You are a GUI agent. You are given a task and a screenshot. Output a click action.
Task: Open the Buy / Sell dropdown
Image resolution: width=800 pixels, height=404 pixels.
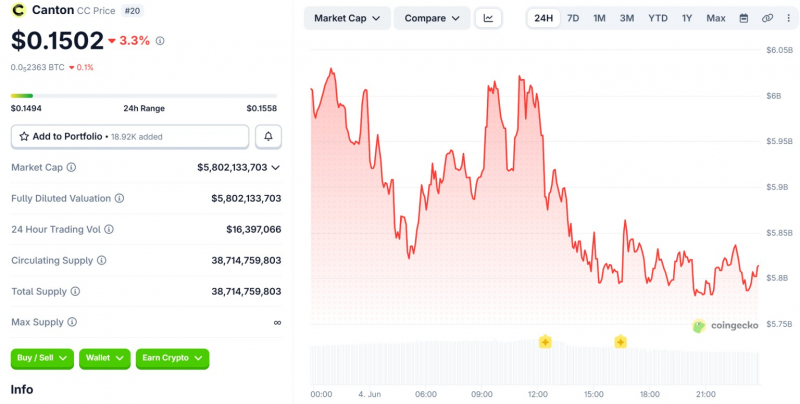(x=42, y=359)
